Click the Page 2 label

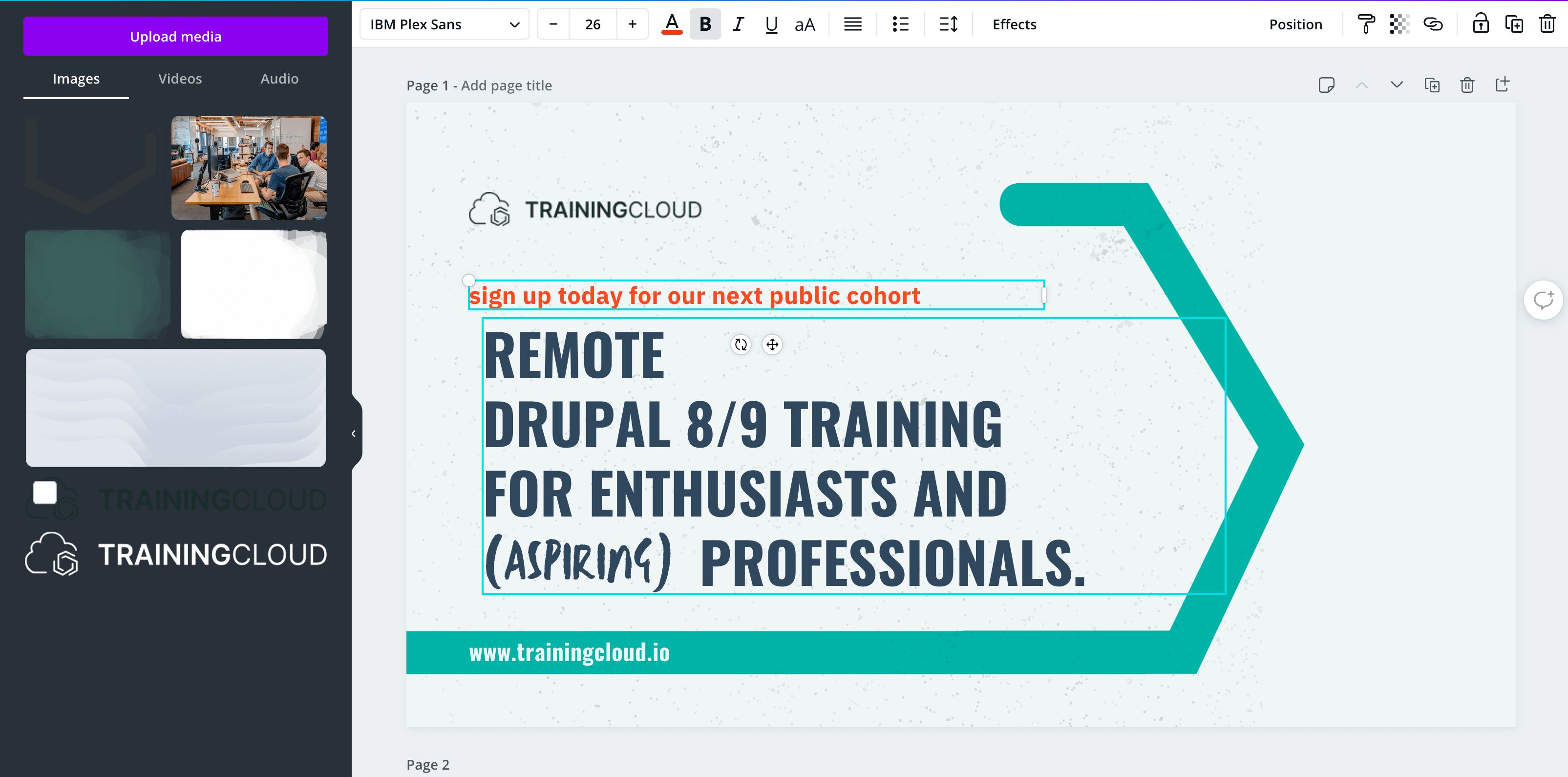coord(428,765)
